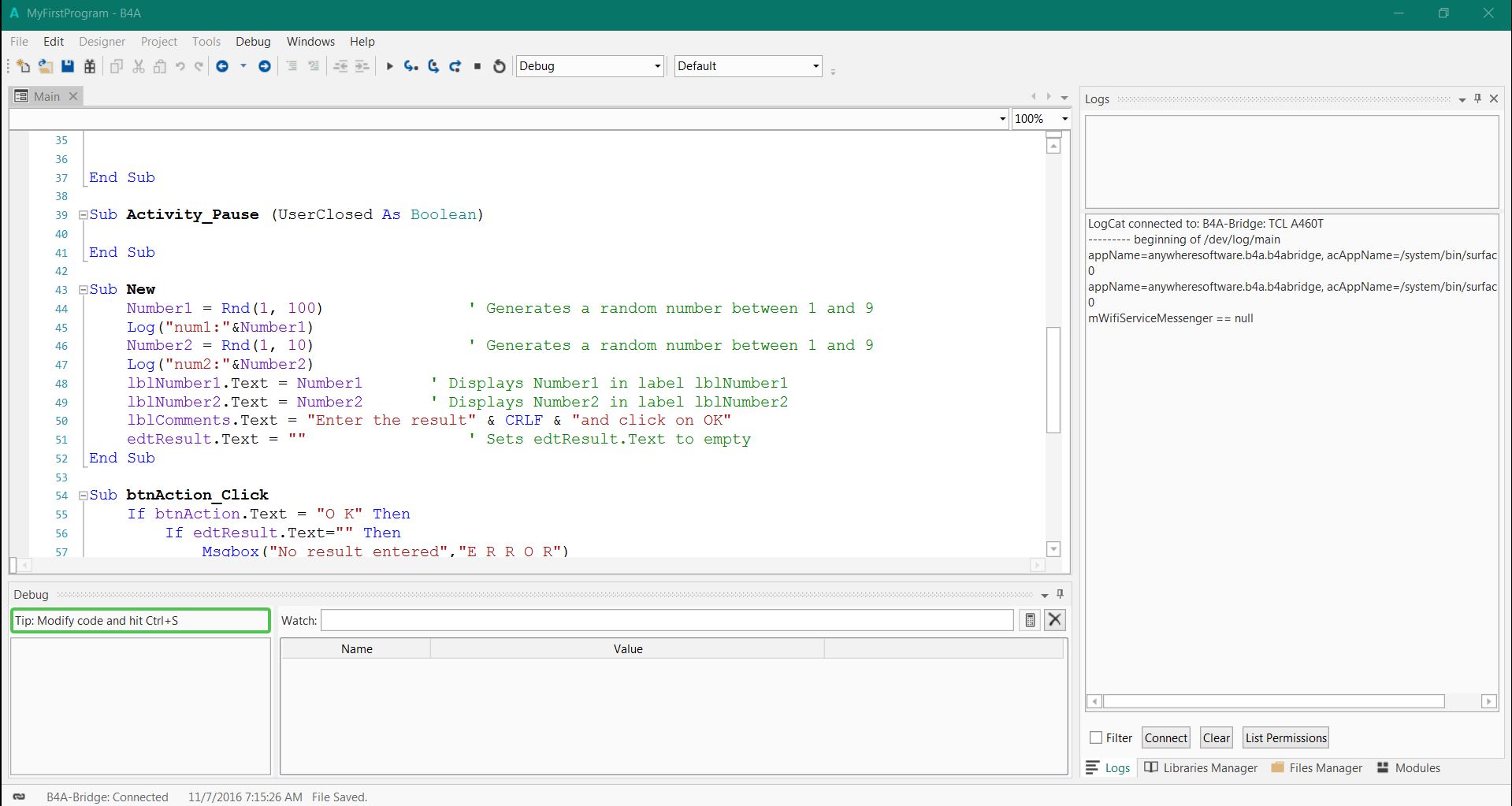Open the Debug menu

click(253, 42)
